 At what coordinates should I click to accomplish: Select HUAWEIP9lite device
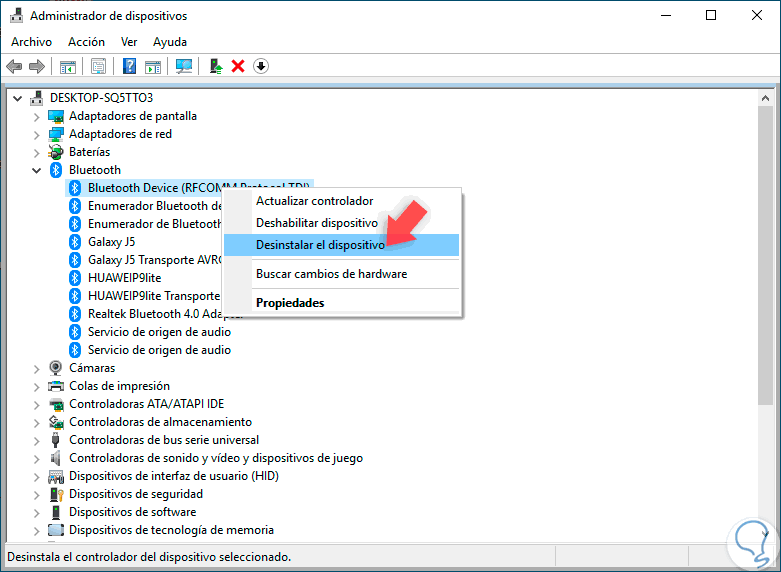click(x=125, y=278)
